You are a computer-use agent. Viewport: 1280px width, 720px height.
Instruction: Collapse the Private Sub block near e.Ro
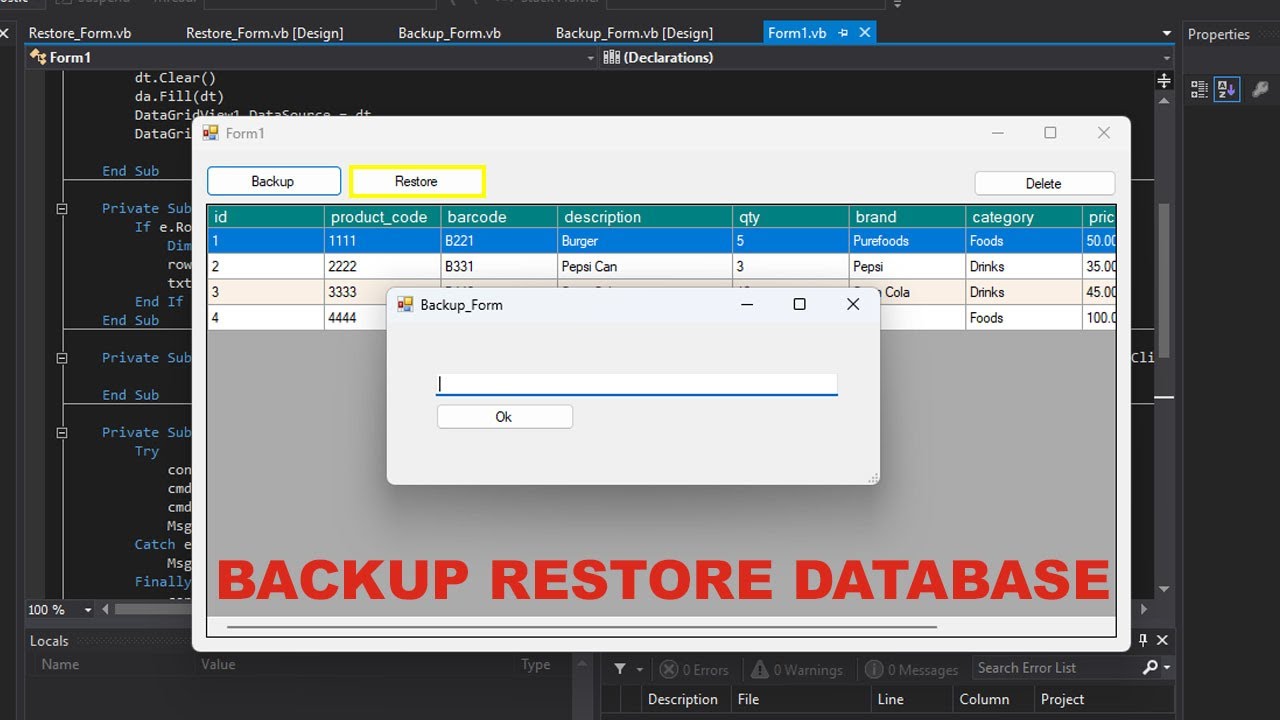tap(62, 209)
